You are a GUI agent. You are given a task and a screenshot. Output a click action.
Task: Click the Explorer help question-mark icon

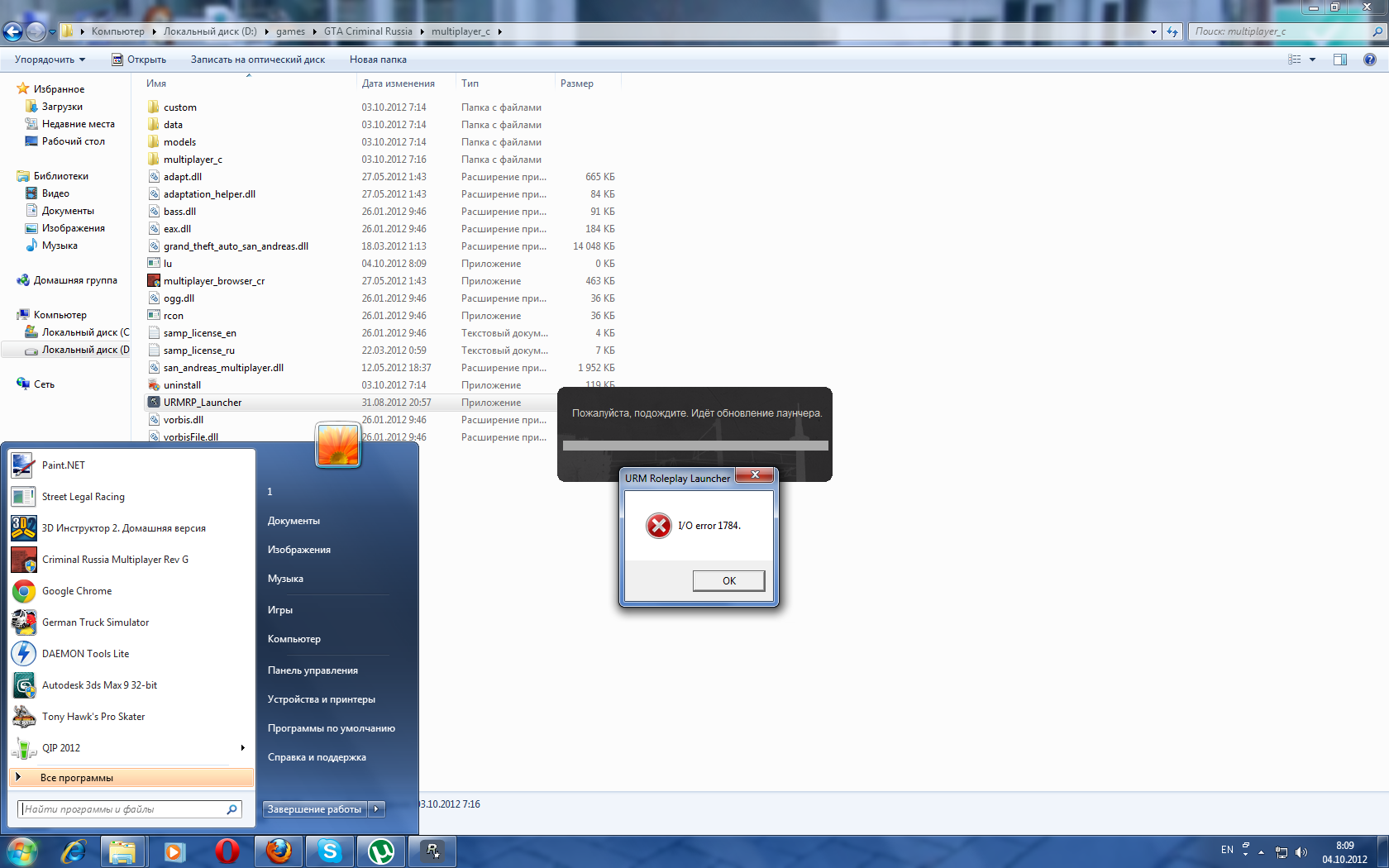pos(1369,60)
